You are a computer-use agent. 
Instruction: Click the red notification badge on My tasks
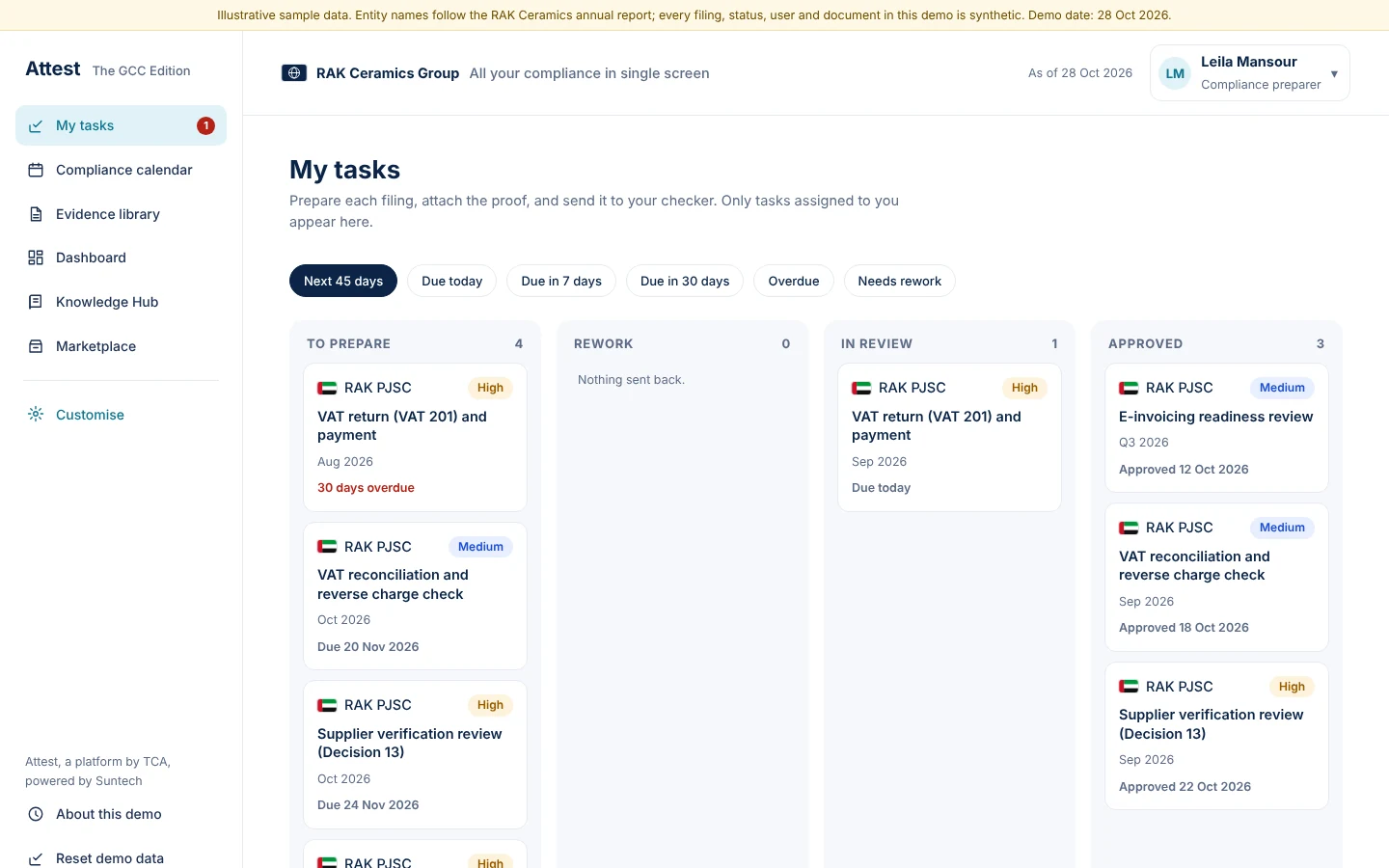click(x=205, y=125)
